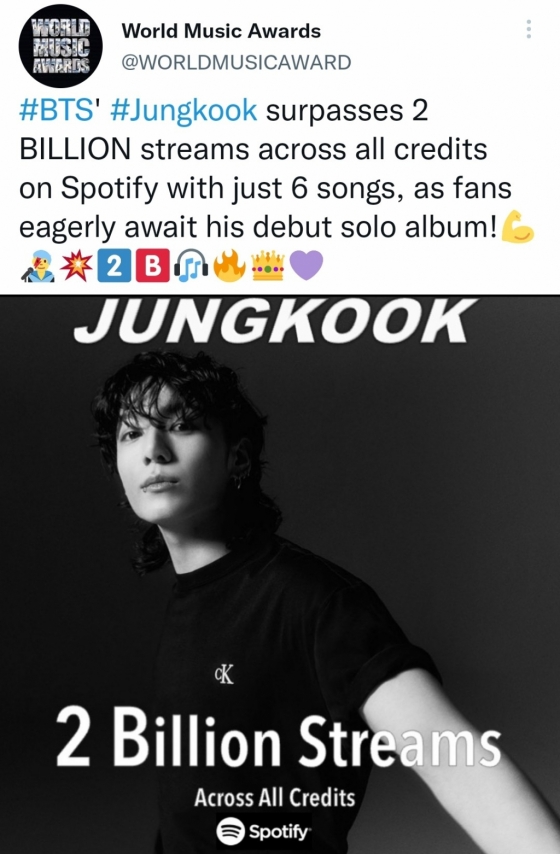This screenshot has height=854, width=560.
Task: Click the flexed bicep emoji
Action: pos(517,227)
